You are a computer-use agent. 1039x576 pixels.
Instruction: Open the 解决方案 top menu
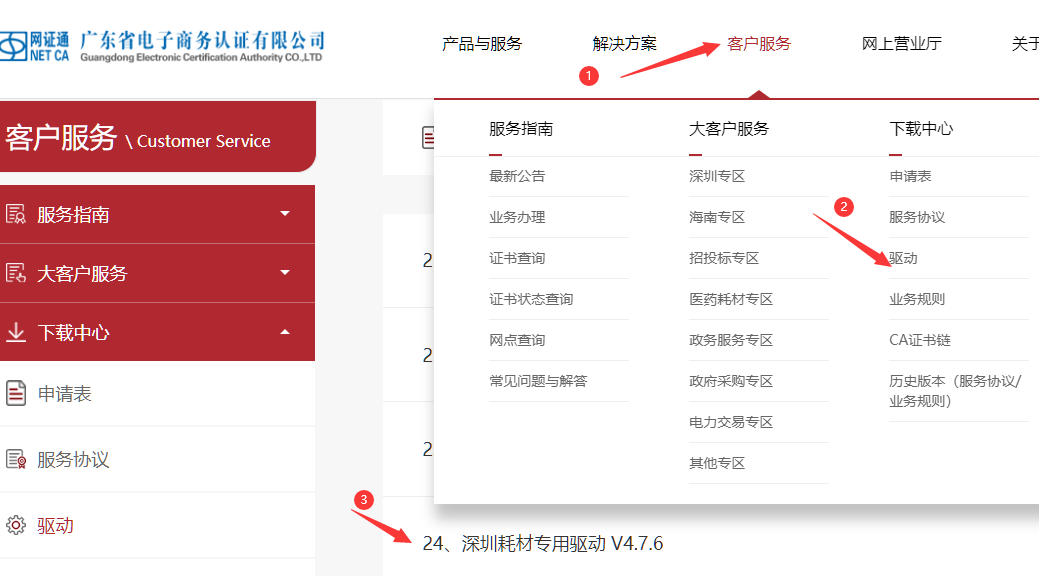tap(625, 44)
